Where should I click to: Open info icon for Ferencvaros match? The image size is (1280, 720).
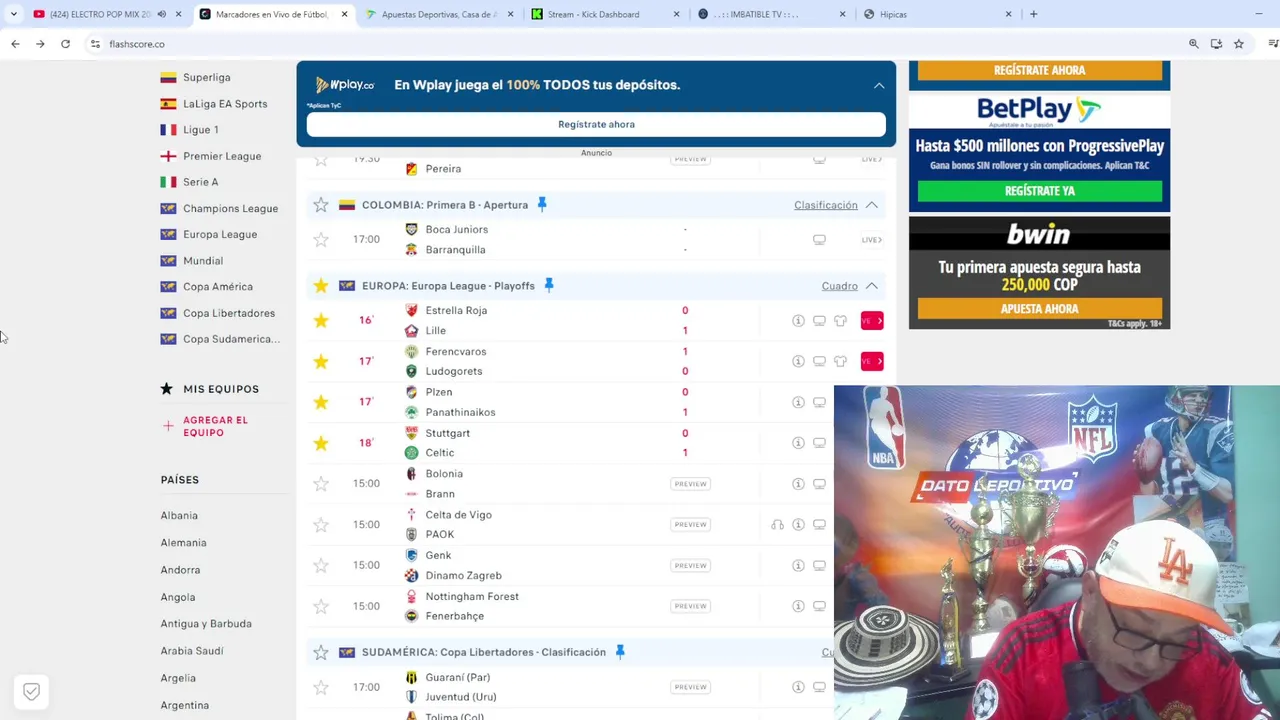pos(798,361)
